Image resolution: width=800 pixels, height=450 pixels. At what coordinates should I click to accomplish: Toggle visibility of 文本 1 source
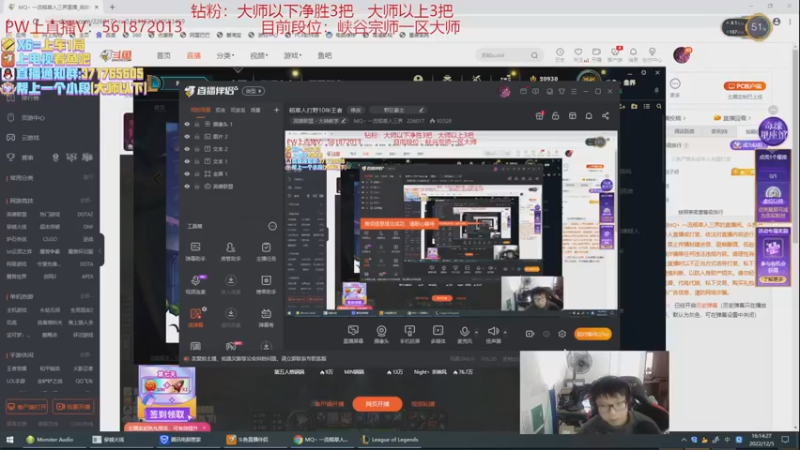[x=187, y=161]
